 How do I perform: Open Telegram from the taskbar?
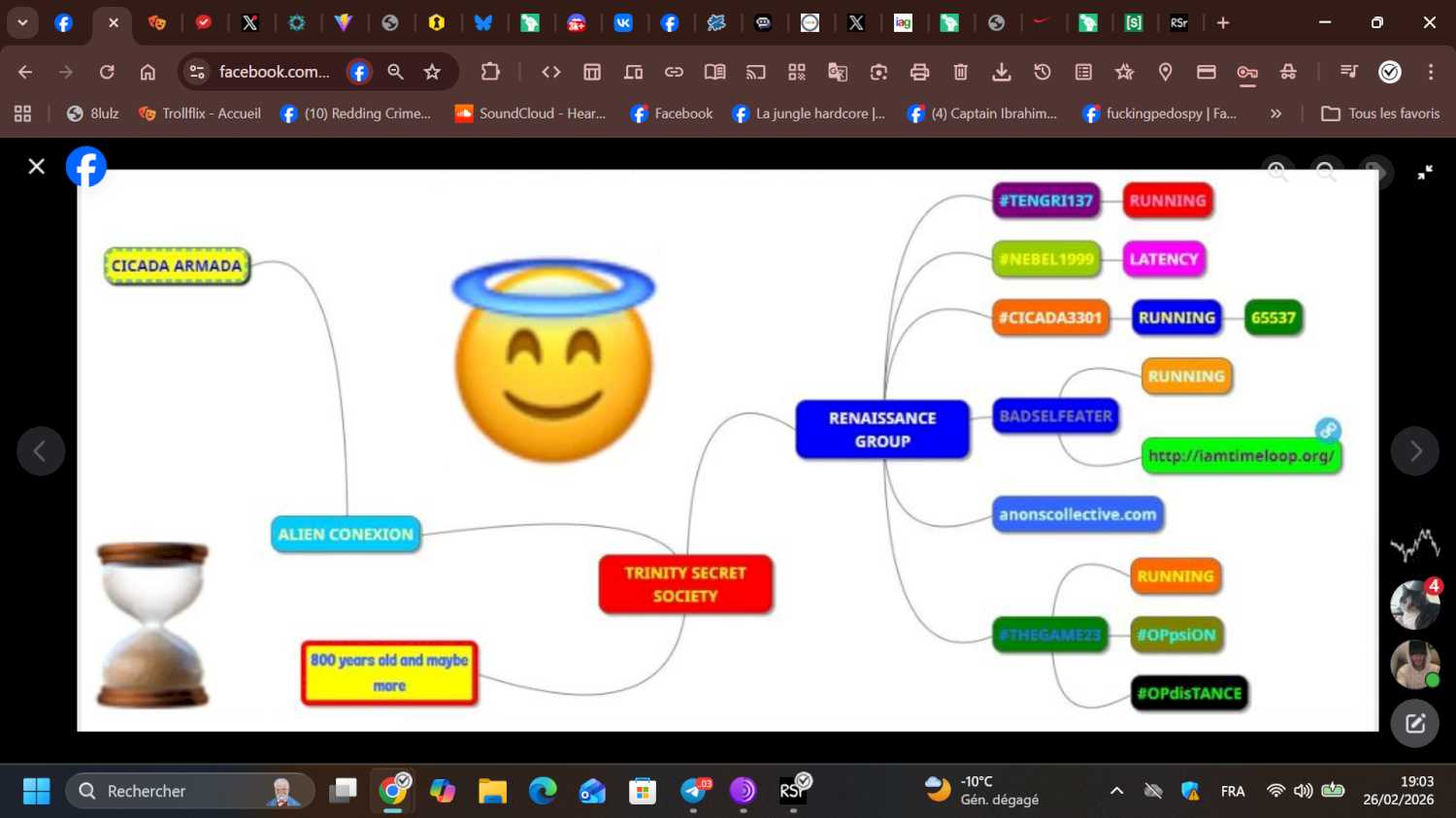pos(694,791)
